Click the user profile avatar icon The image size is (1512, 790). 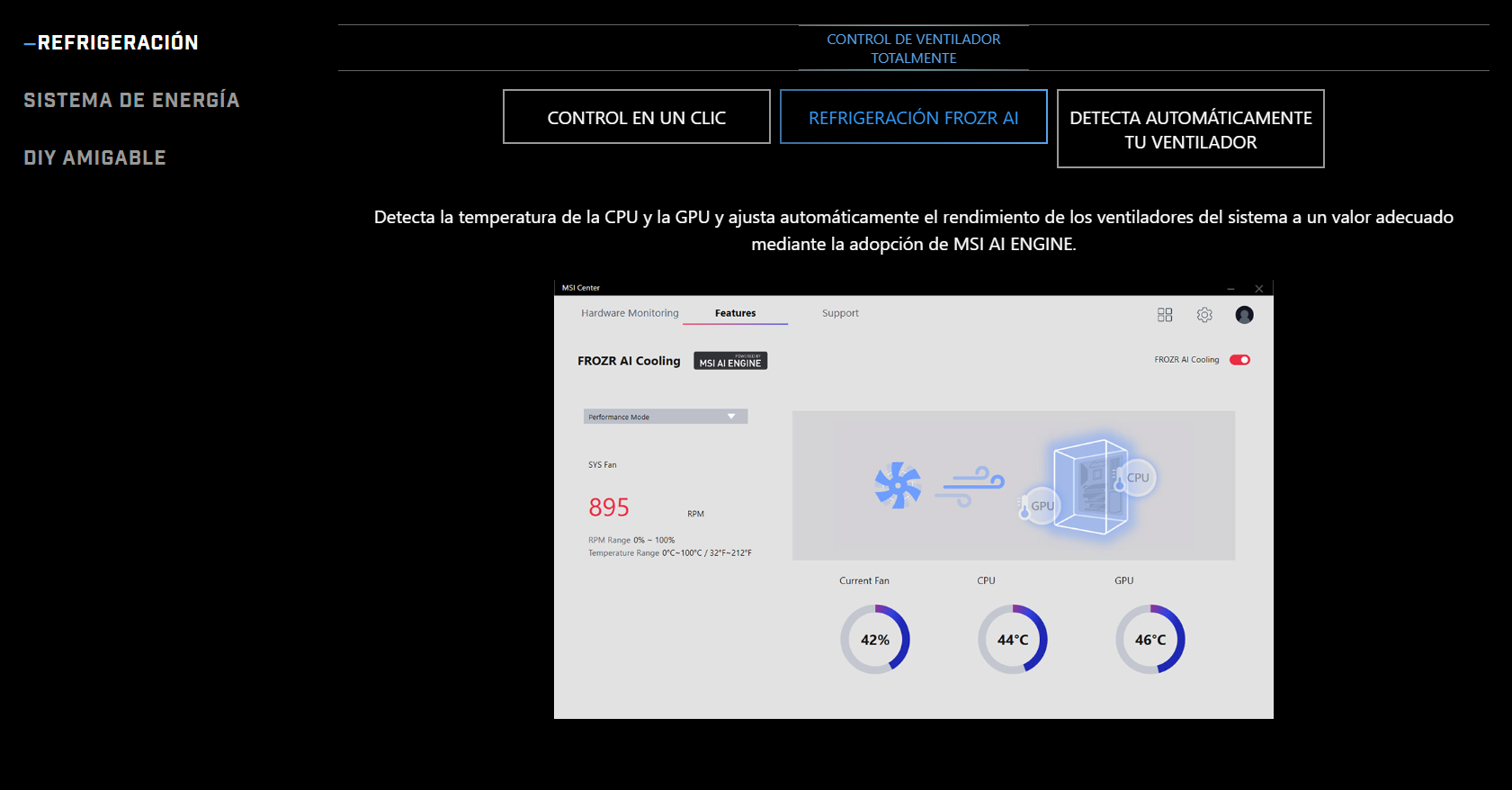pos(1244,315)
